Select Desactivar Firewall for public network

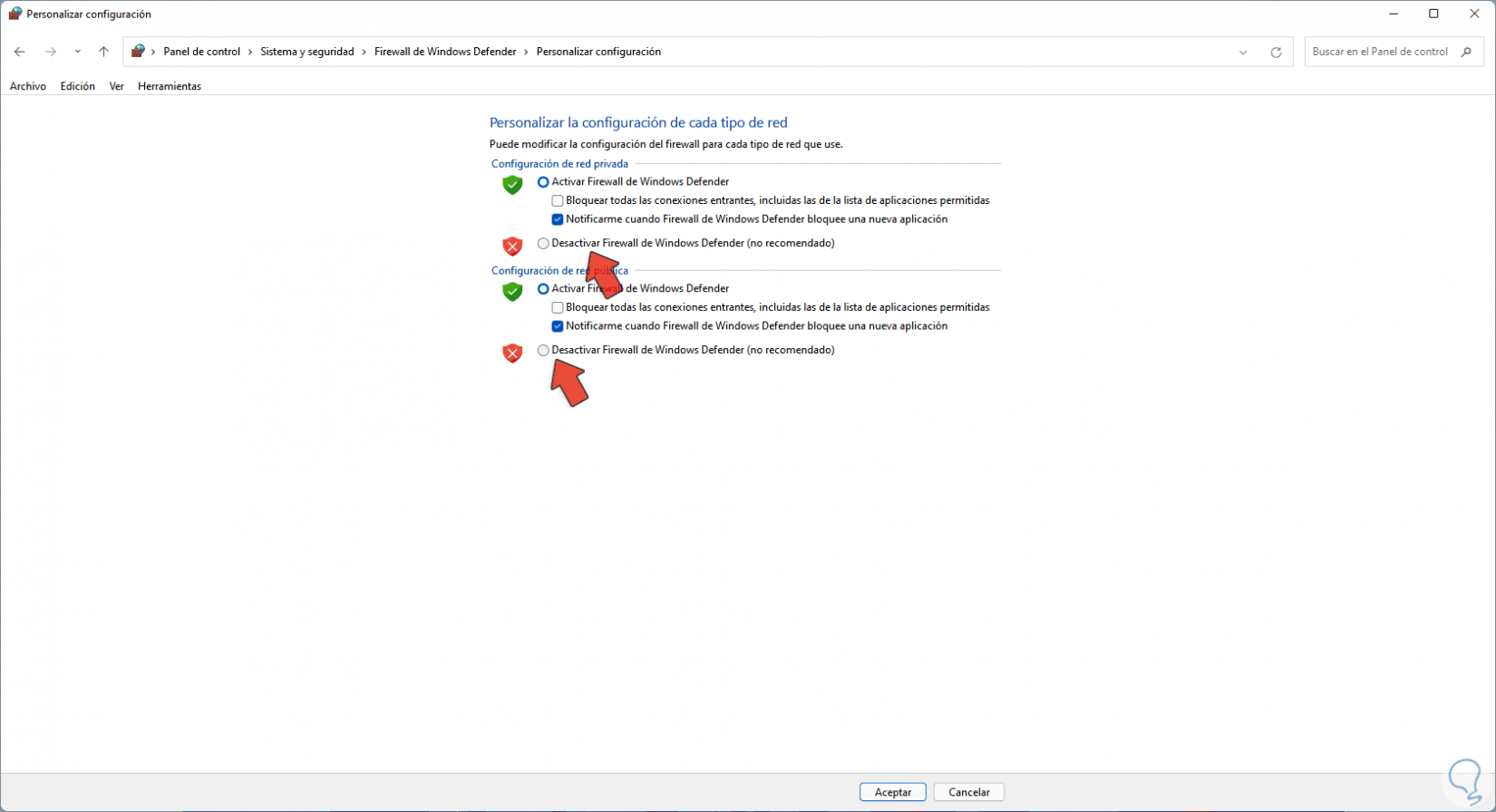coord(543,350)
